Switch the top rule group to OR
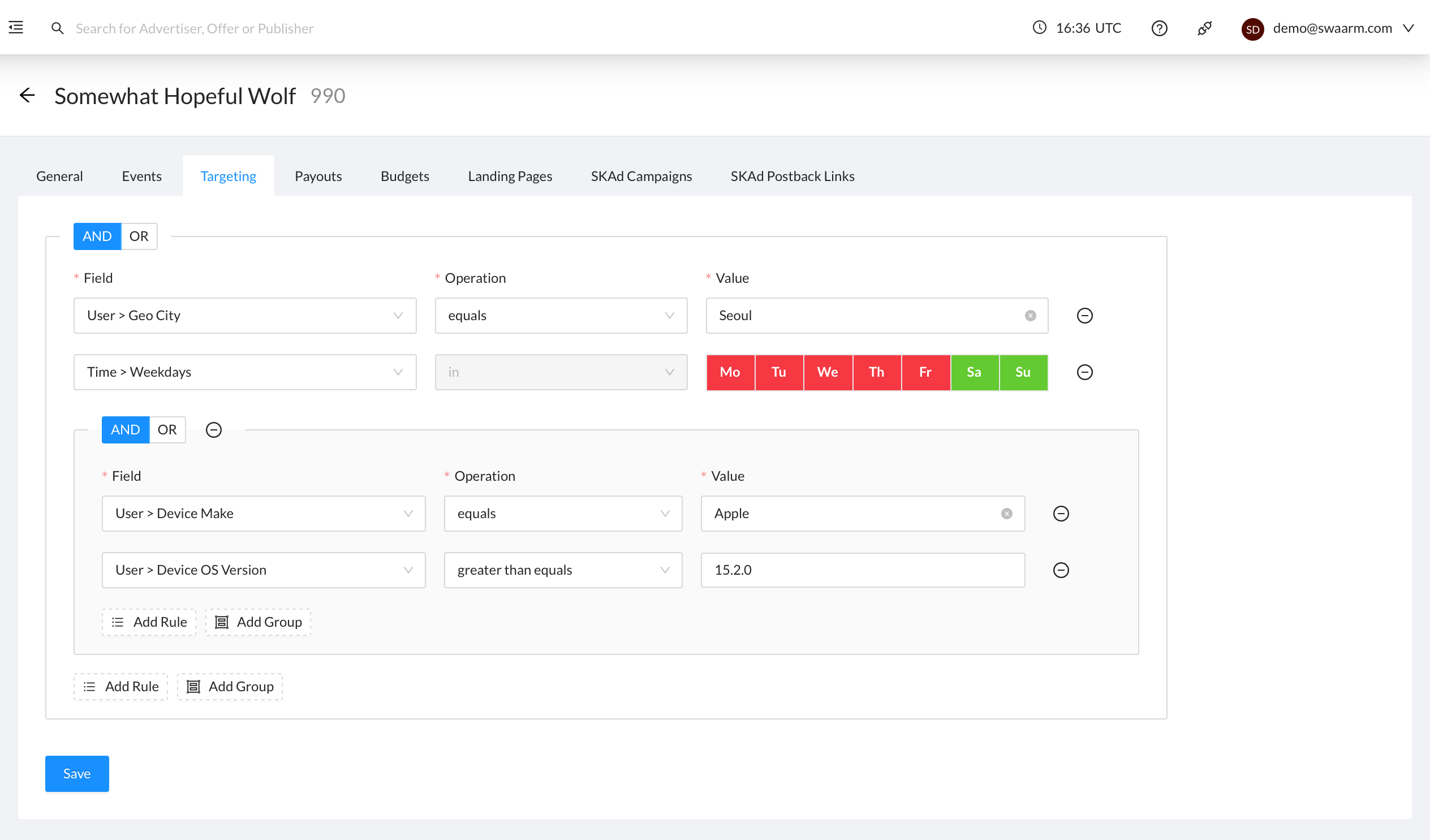The width and height of the screenshot is (1430, 840). pyautogui.click(x=139, y=236)
